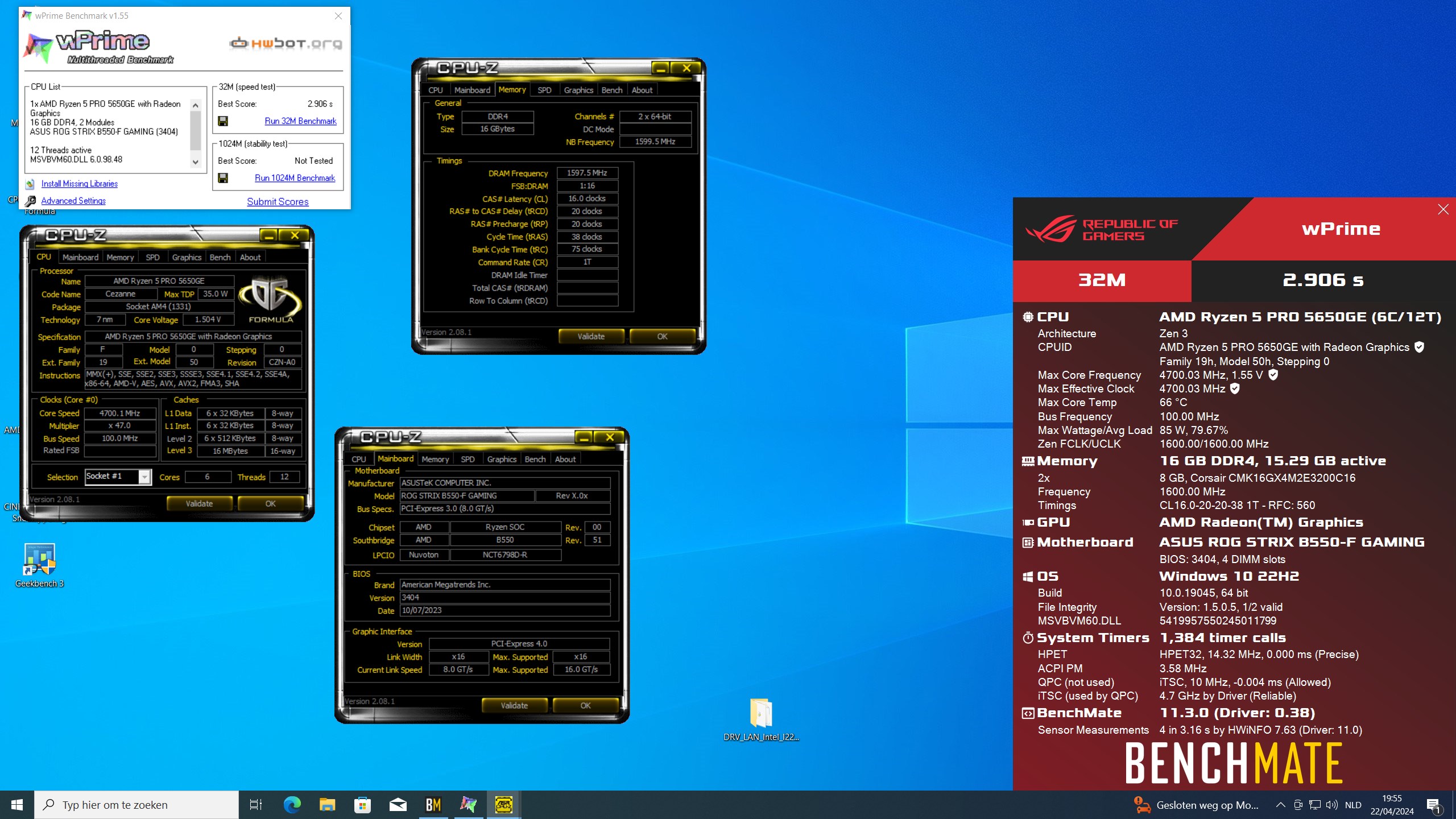Click the CAS# Latency value 16.0 clocks
The image size is (1456, 819).
587,198
